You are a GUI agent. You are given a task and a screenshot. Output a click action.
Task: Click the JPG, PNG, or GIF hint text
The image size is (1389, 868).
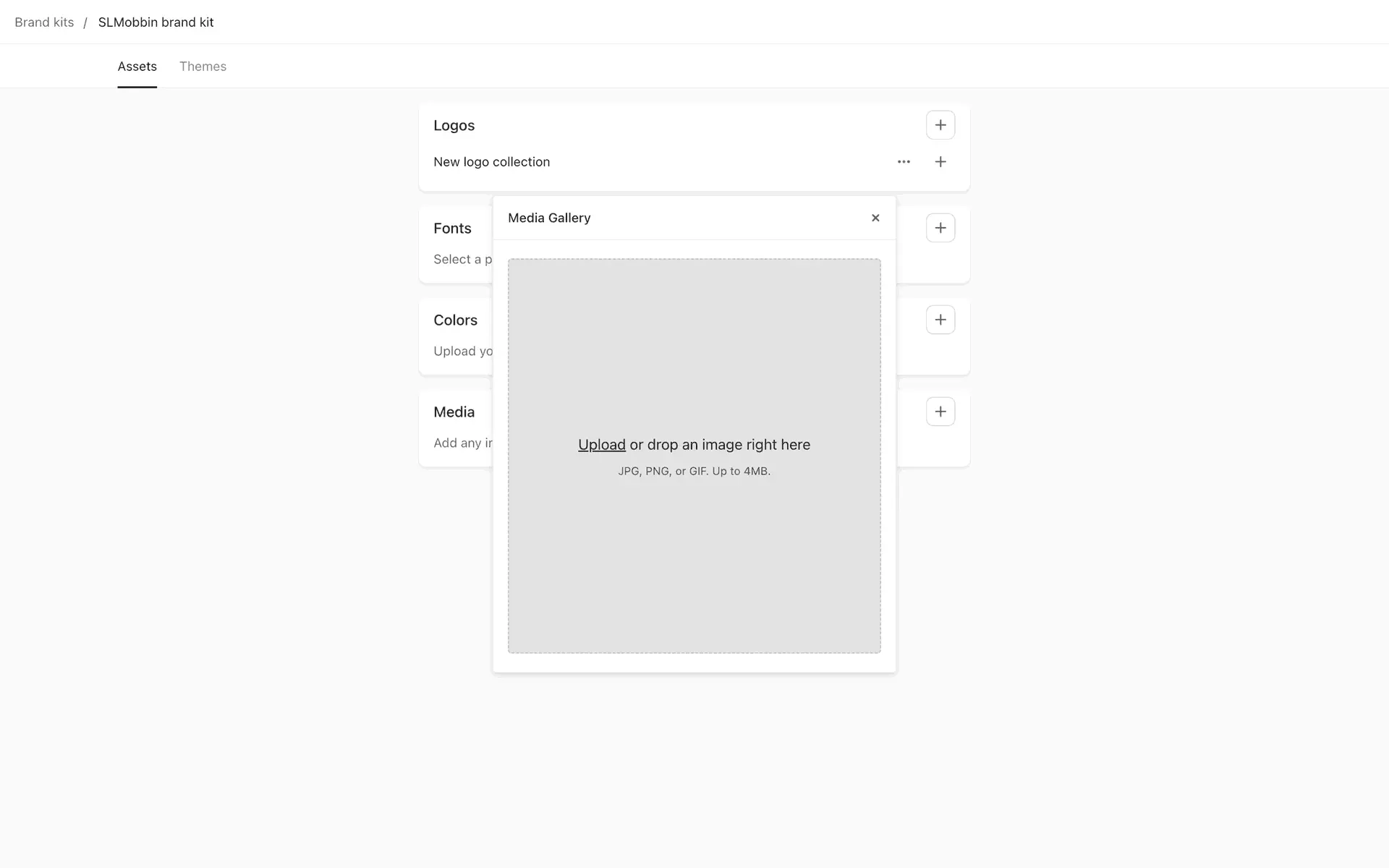pyautogui.click(x=694, y=471)
